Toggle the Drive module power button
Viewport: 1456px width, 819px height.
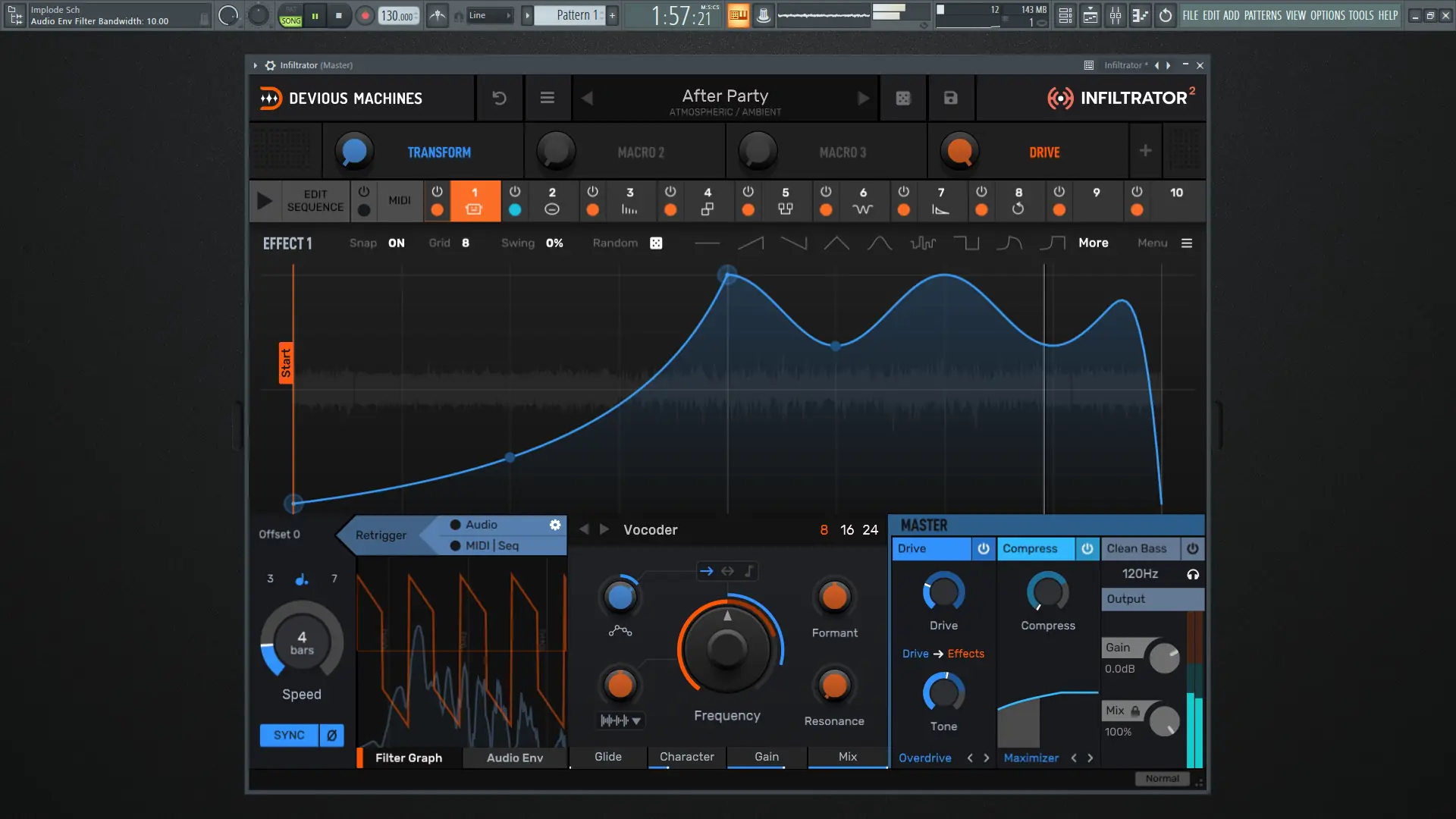click(x=983, y=548)
